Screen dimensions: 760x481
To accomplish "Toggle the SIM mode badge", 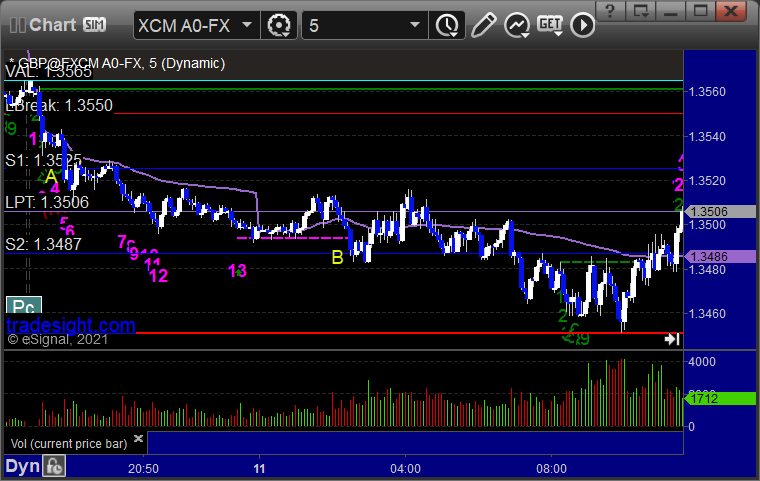I will (94, 24).
